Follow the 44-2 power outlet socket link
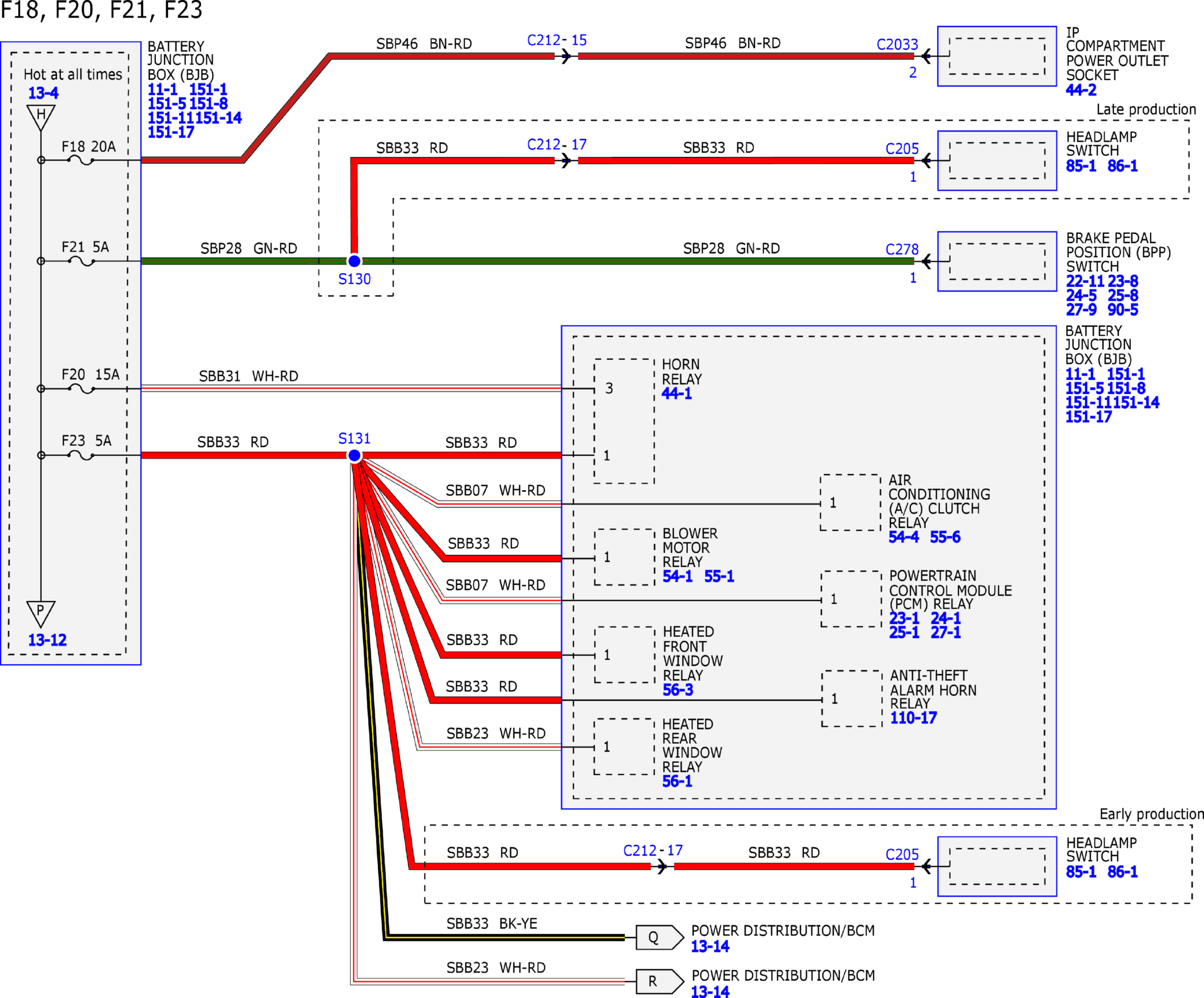Image resolution: width=1204 pixels, height=998 pixels. (1081, 90)
